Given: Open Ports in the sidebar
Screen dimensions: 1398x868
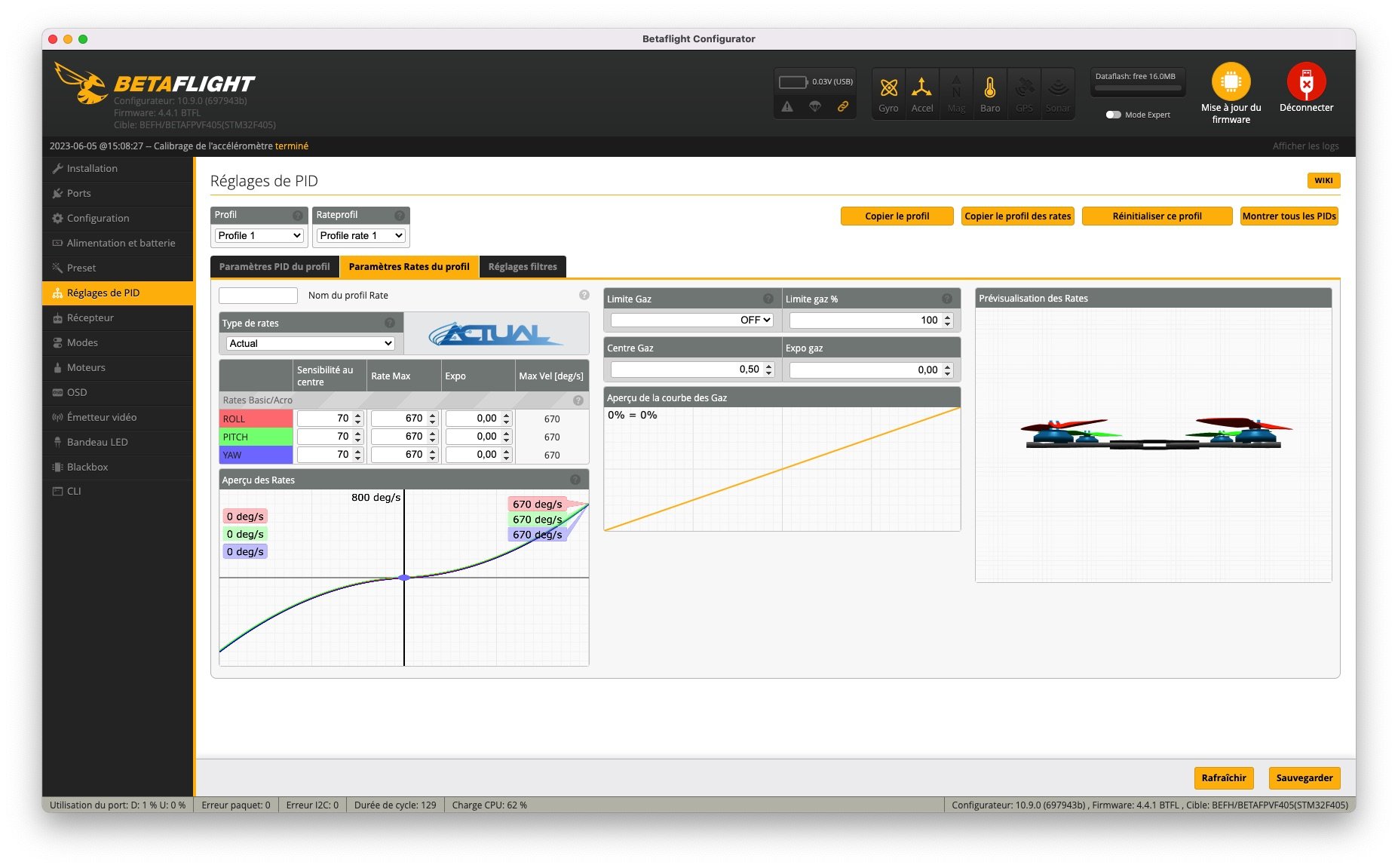Looking at the screenshot, I should [x=118, y=193].
